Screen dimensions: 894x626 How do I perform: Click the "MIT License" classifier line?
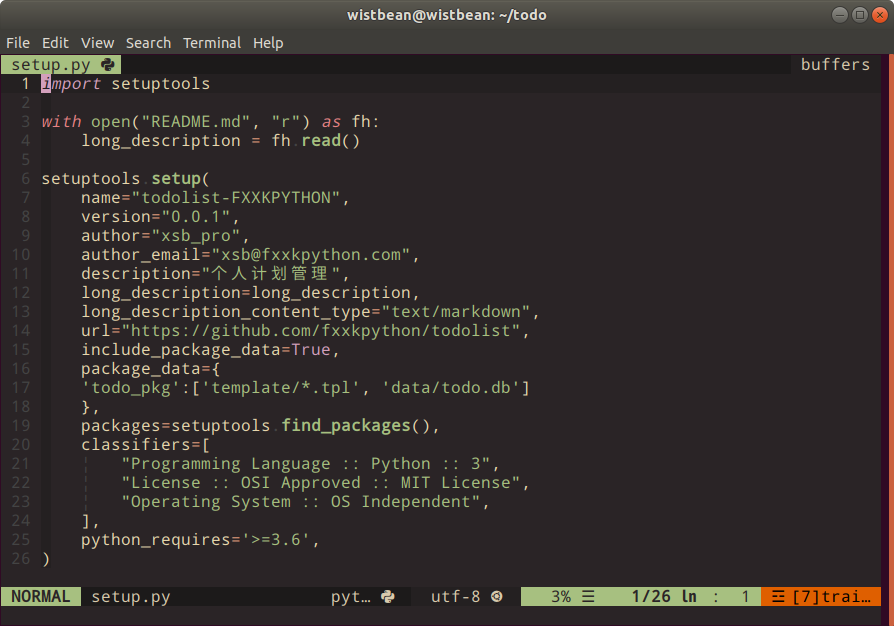tap(320, 483)
